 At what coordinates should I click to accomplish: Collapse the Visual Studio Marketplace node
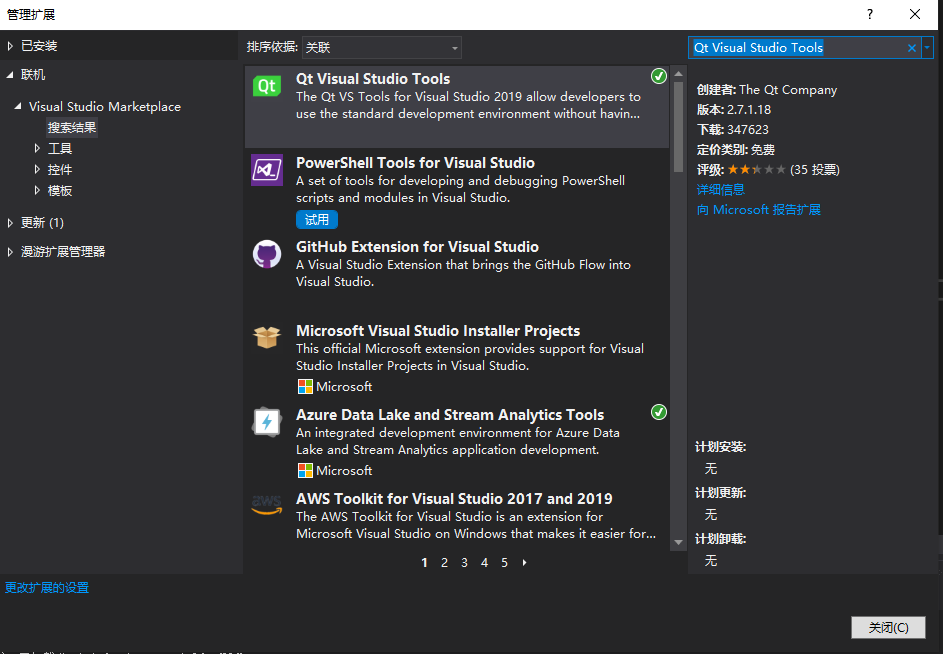point(18,106)
